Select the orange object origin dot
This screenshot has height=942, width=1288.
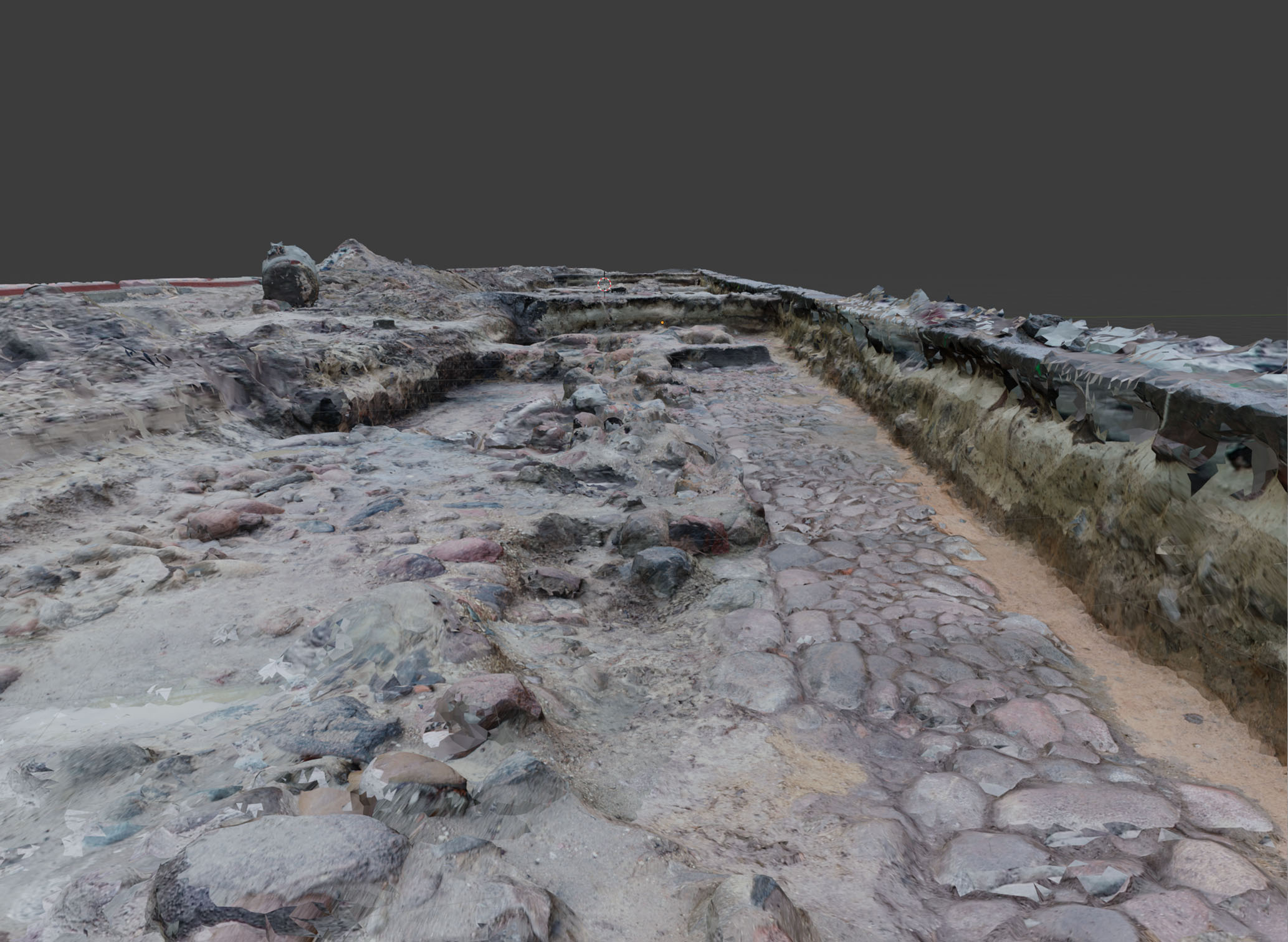point(662,322)
